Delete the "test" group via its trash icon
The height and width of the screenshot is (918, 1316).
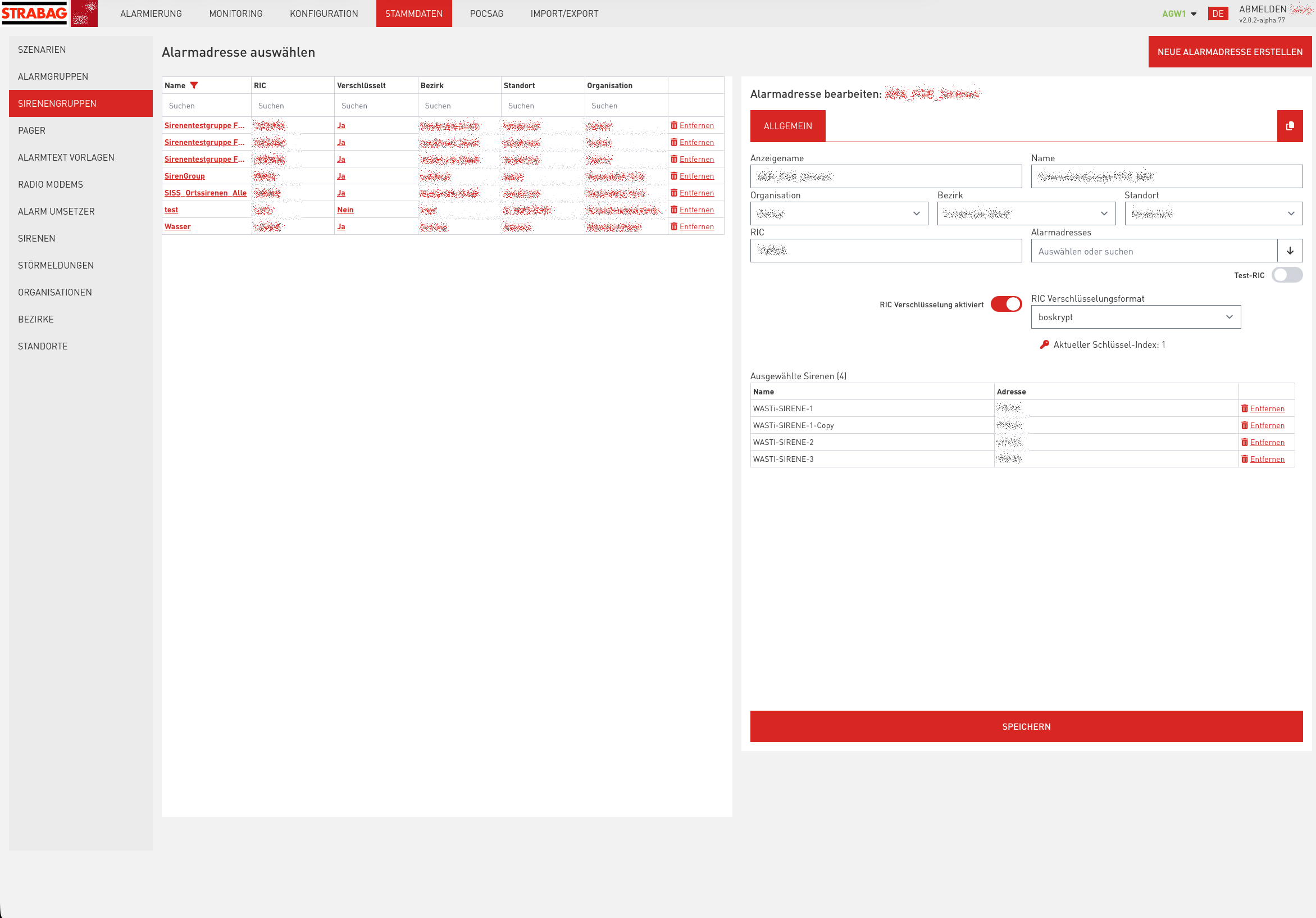(x=674, y=210)
